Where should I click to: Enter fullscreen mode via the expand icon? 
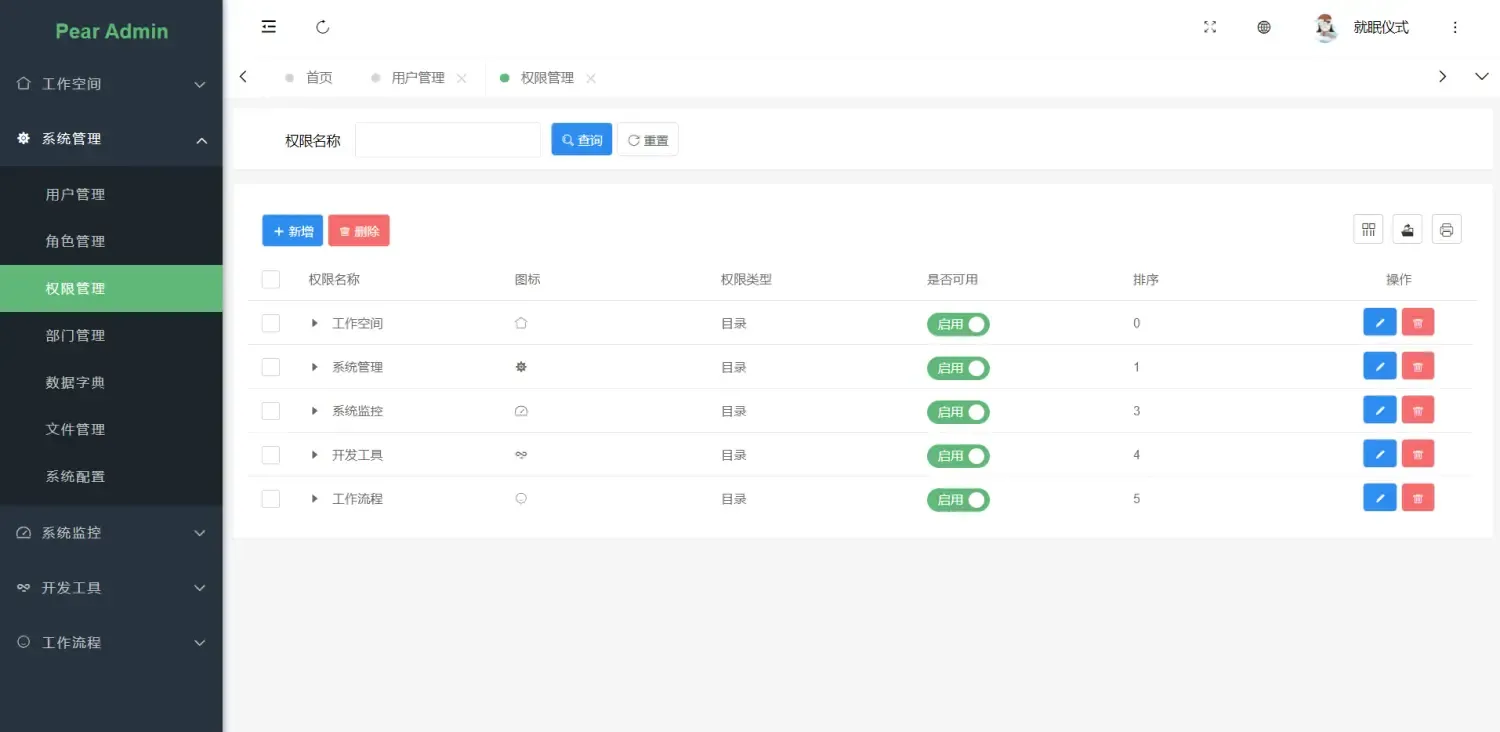(1210, 27)
